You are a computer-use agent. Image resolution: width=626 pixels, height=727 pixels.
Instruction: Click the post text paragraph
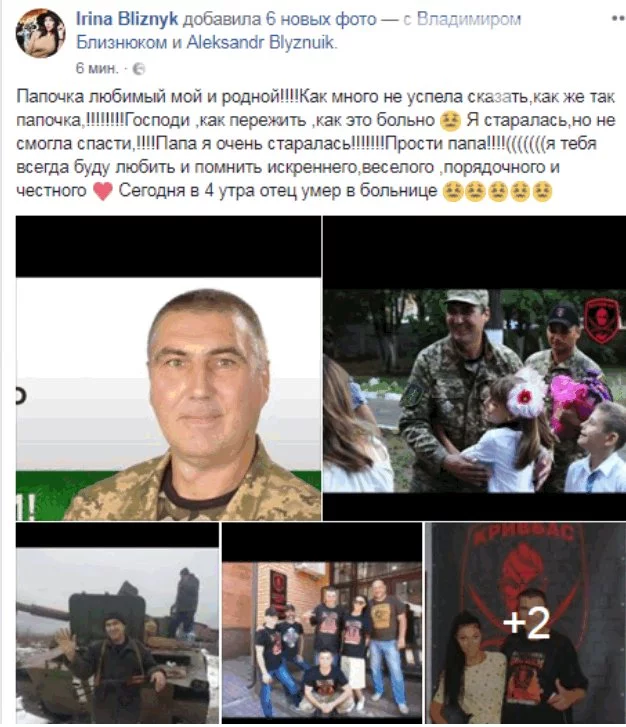316,144
